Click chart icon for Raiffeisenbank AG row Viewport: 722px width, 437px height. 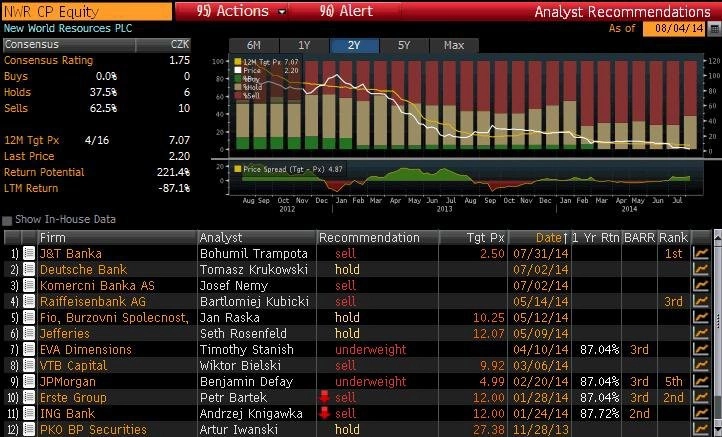pos(701,302)
